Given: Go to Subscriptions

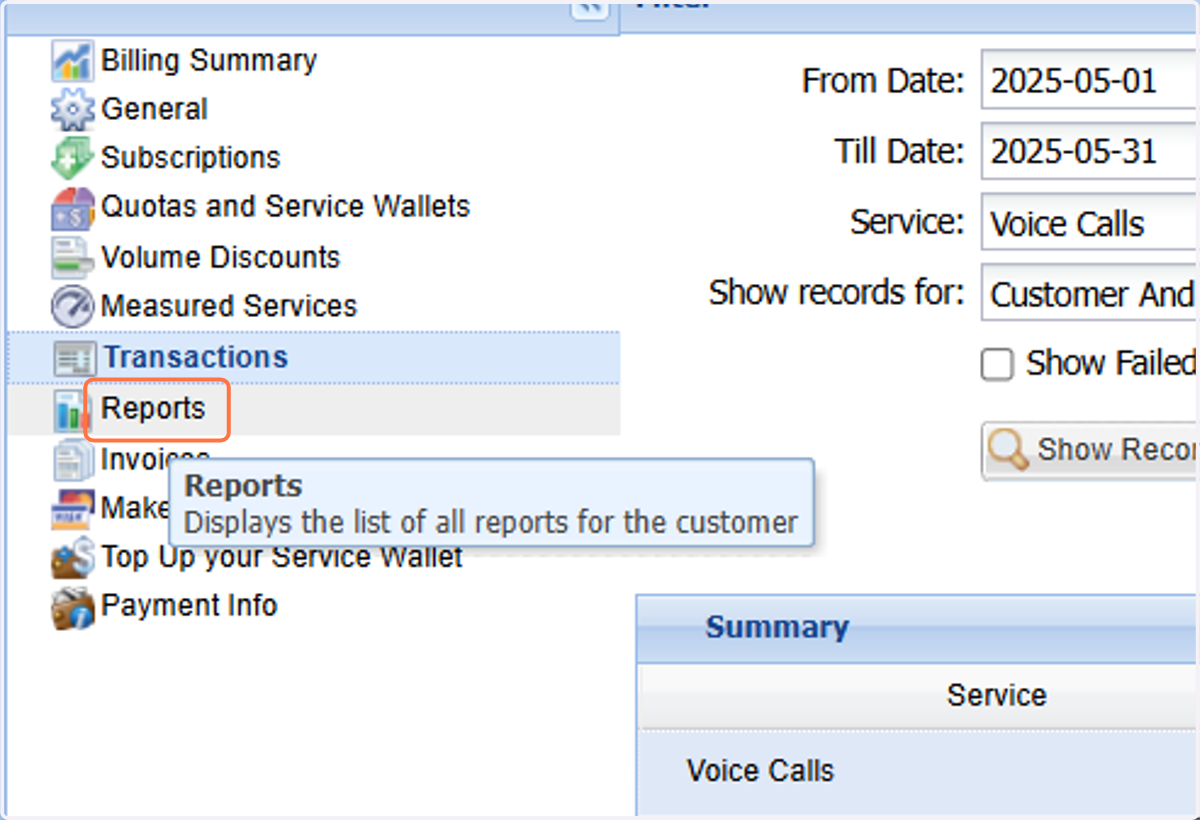Looking at the screenshot, I should (x=191, y=158).
